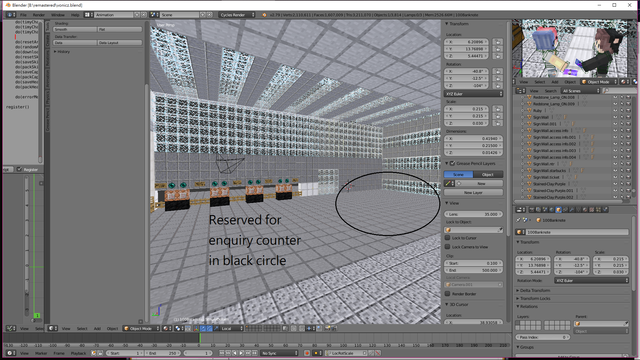This screenshot has width=640, height=360.
Task: Open the No Sync dropdown in timeline
Action: pos(280,353)
